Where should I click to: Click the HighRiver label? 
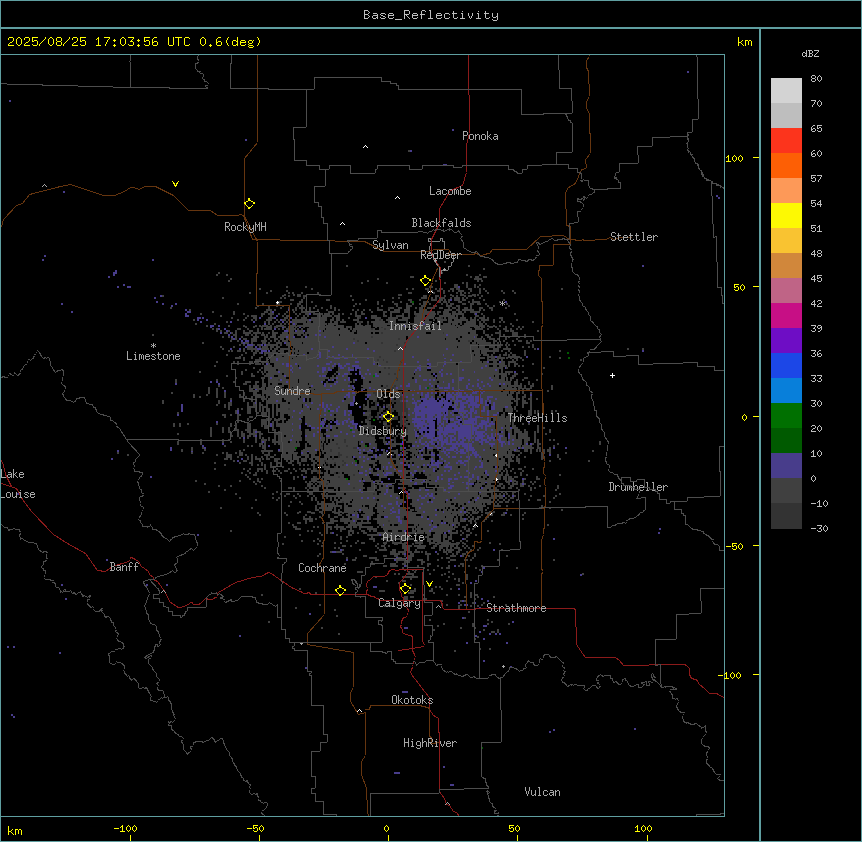[x=430, y=743]
